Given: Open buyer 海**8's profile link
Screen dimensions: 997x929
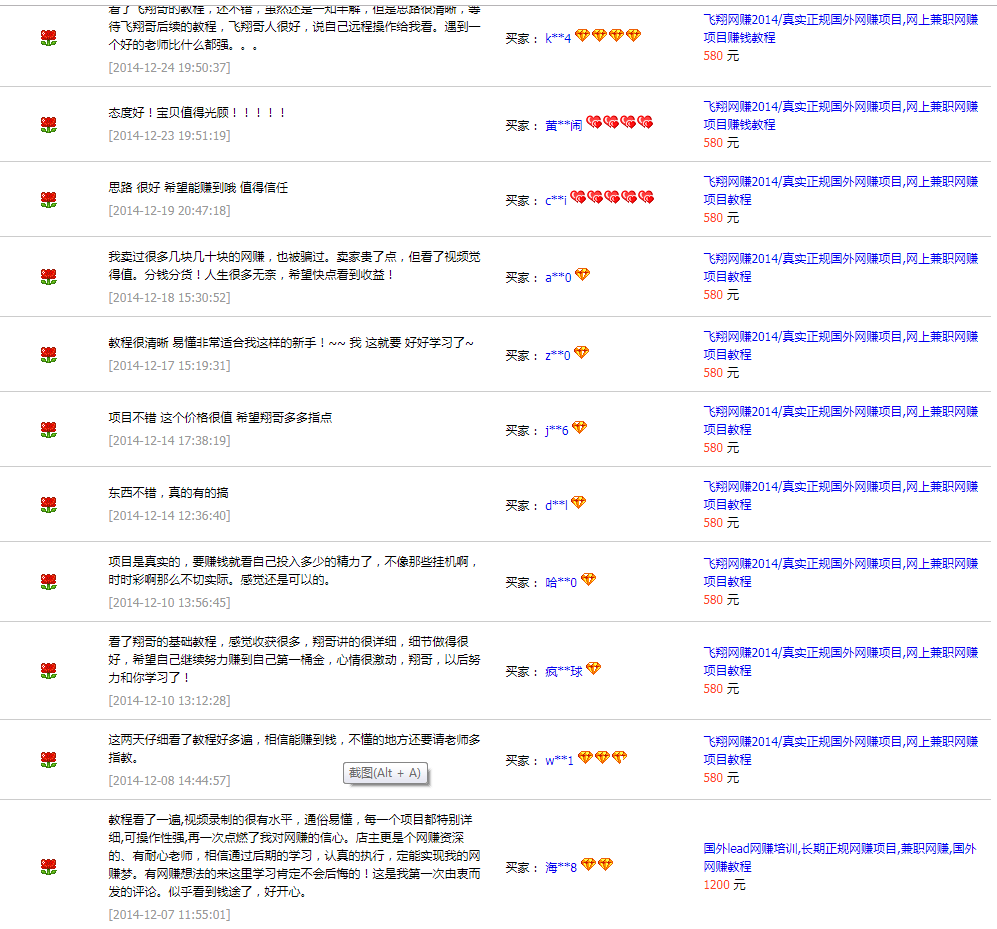Looking at the screenshot, I should [x=561, y=867].
